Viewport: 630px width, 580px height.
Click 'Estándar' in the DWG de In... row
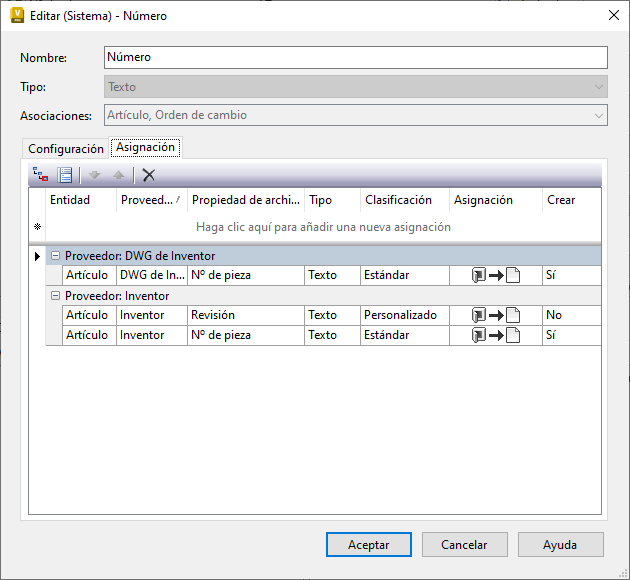coord(405,275)
